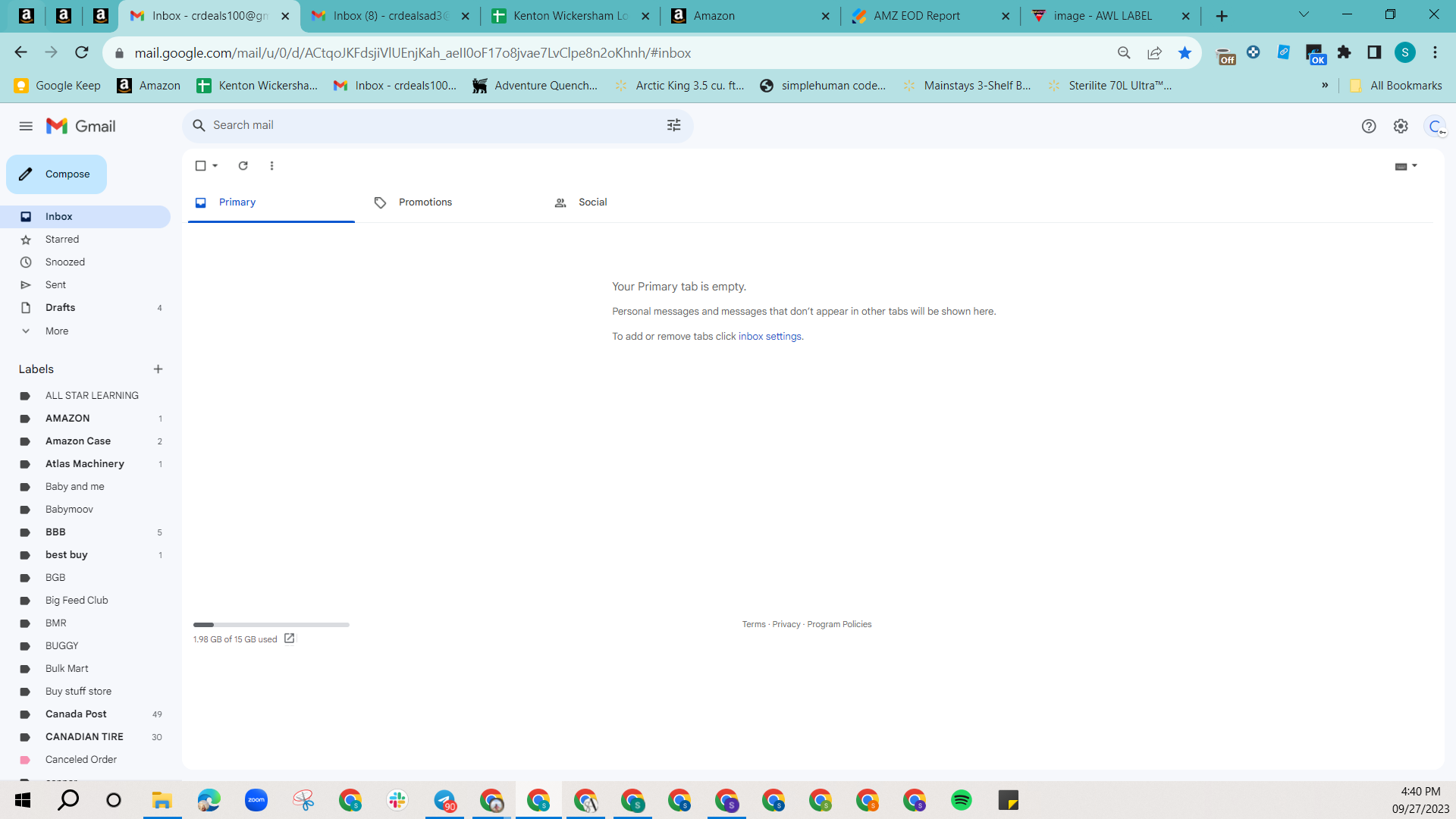Open File Explorer from the taskbar
Viewport: 1456px width, 819px height.
coord(162,800)
